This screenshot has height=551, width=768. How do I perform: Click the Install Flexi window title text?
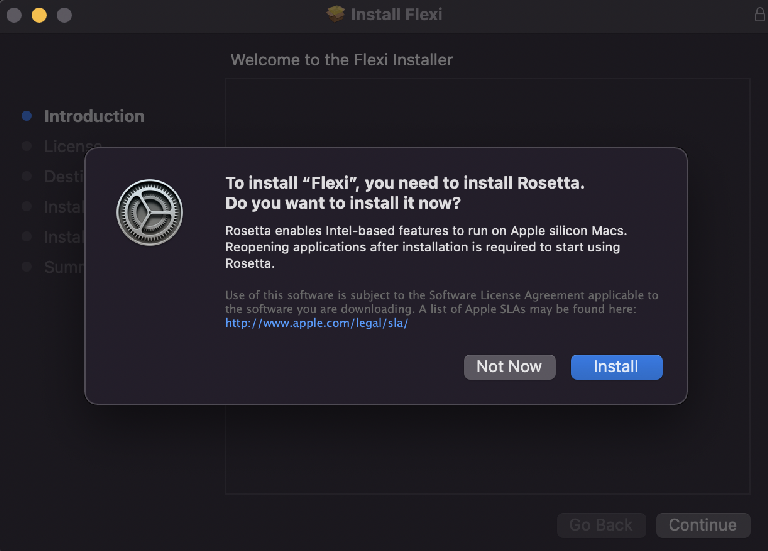tap(396, 15)
